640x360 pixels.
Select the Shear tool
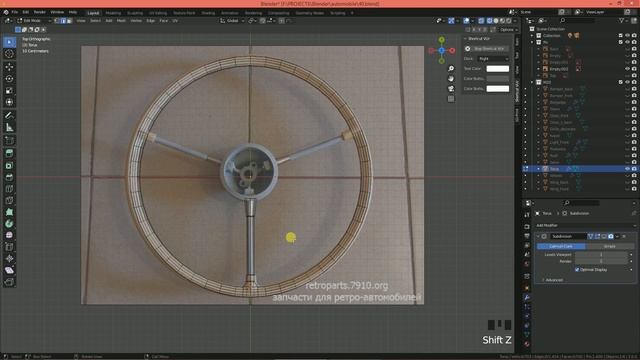point(9,270)
